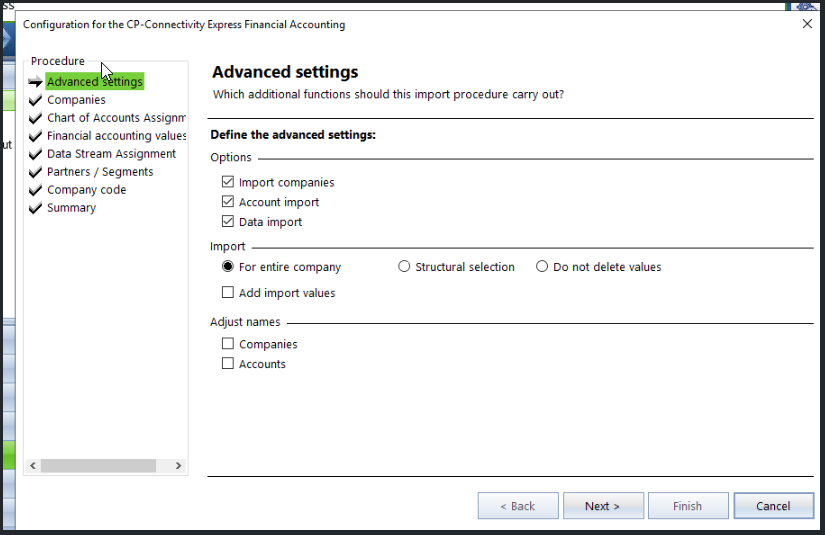The image size is (825, 535).
Task: Enable Add import values checkbox
Action: (228, 293)
